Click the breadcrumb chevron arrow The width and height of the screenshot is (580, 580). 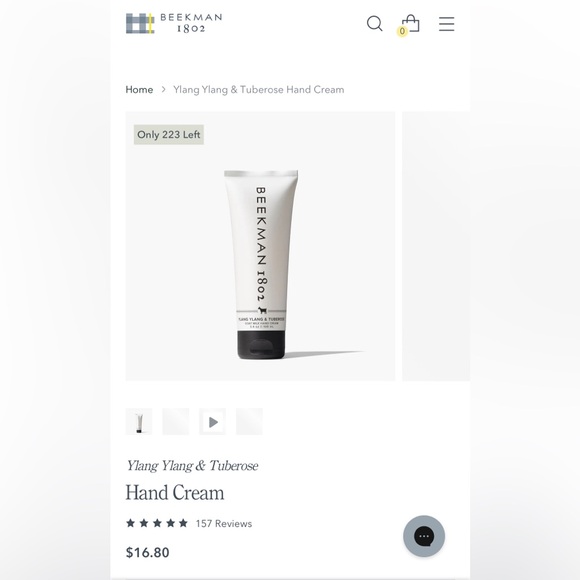click(163, 90)
